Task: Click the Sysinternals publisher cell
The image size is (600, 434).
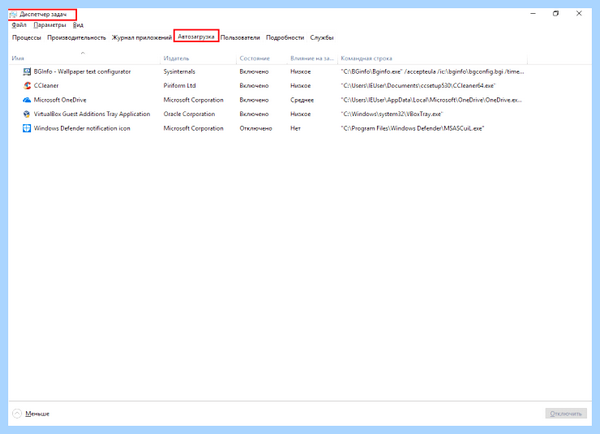Action: (179, 72)
